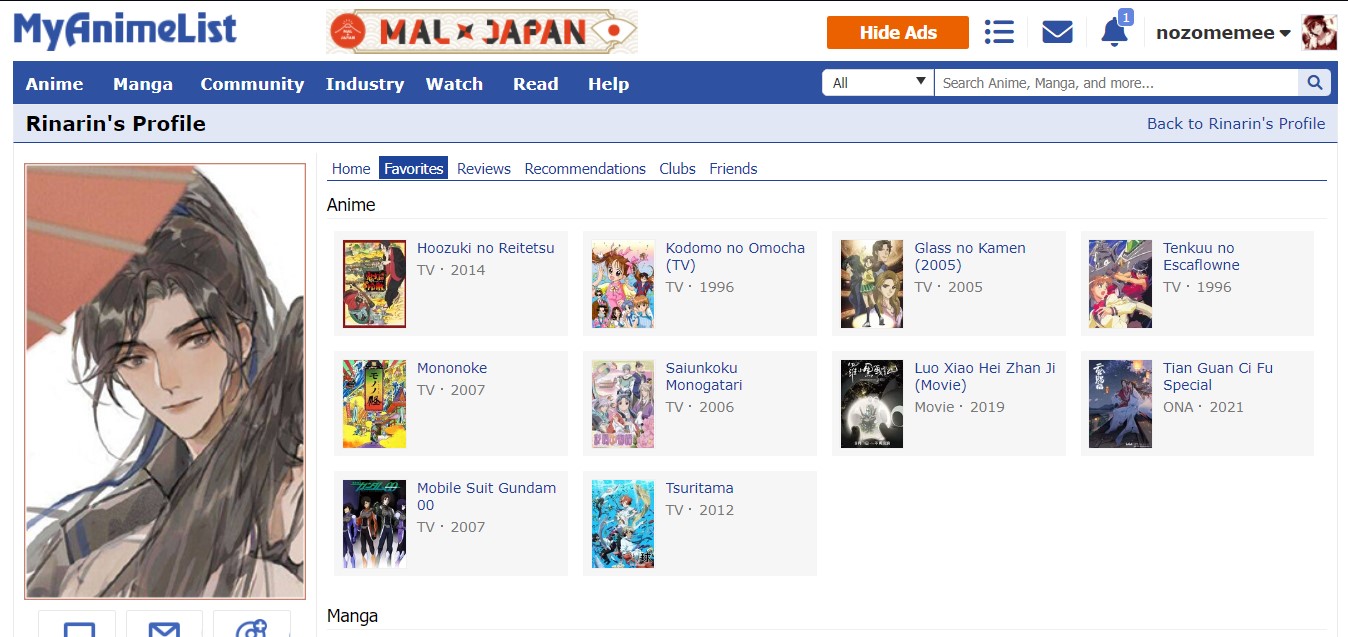1348x637 pixels.
Task: Open the Hoozuki no Reitetsu cover thumbnail
Action: (374, 284)
